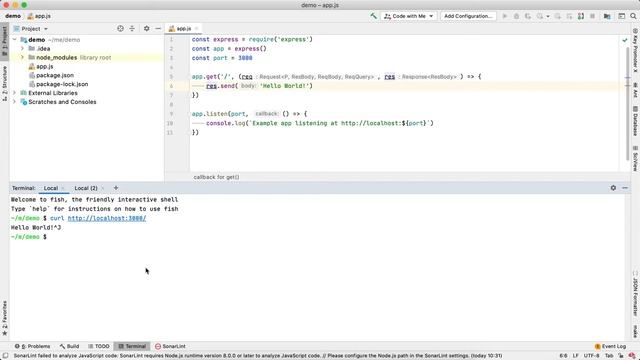Click the lock read-only icon in status bar
Image resolution: width=640 pixels, height=360 pixels.
click(621, 356)
